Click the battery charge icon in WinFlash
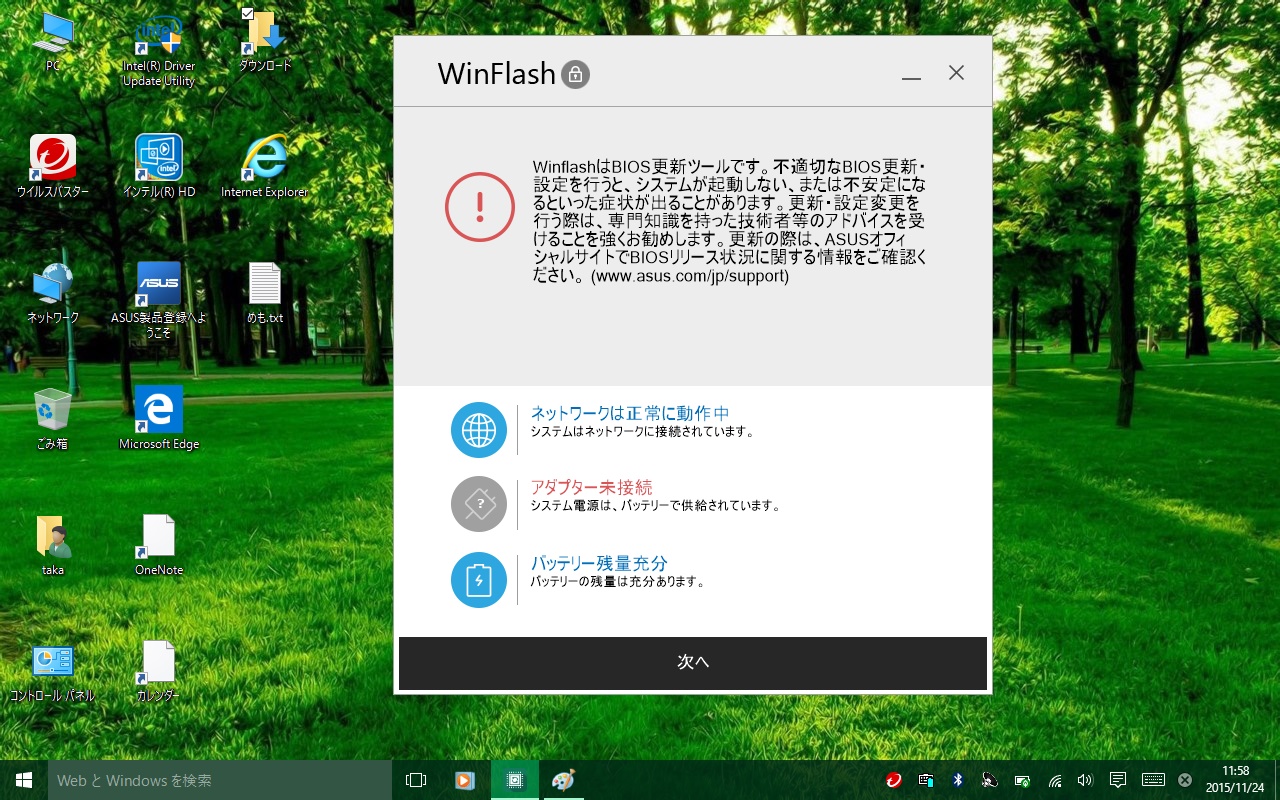Image resolution: width=1280 pixels, height=800 pixels. click(479, 580)
